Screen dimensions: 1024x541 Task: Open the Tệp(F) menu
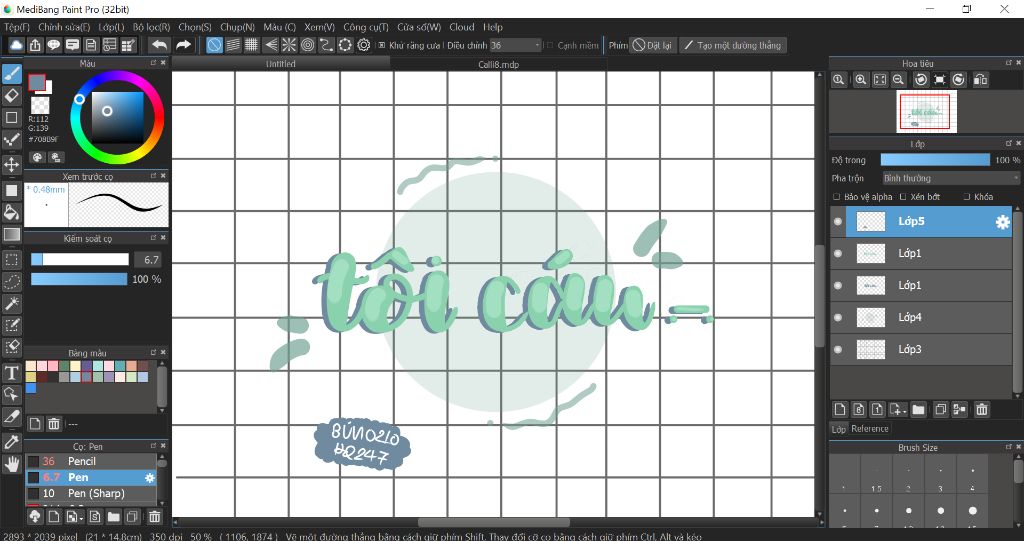17,27
